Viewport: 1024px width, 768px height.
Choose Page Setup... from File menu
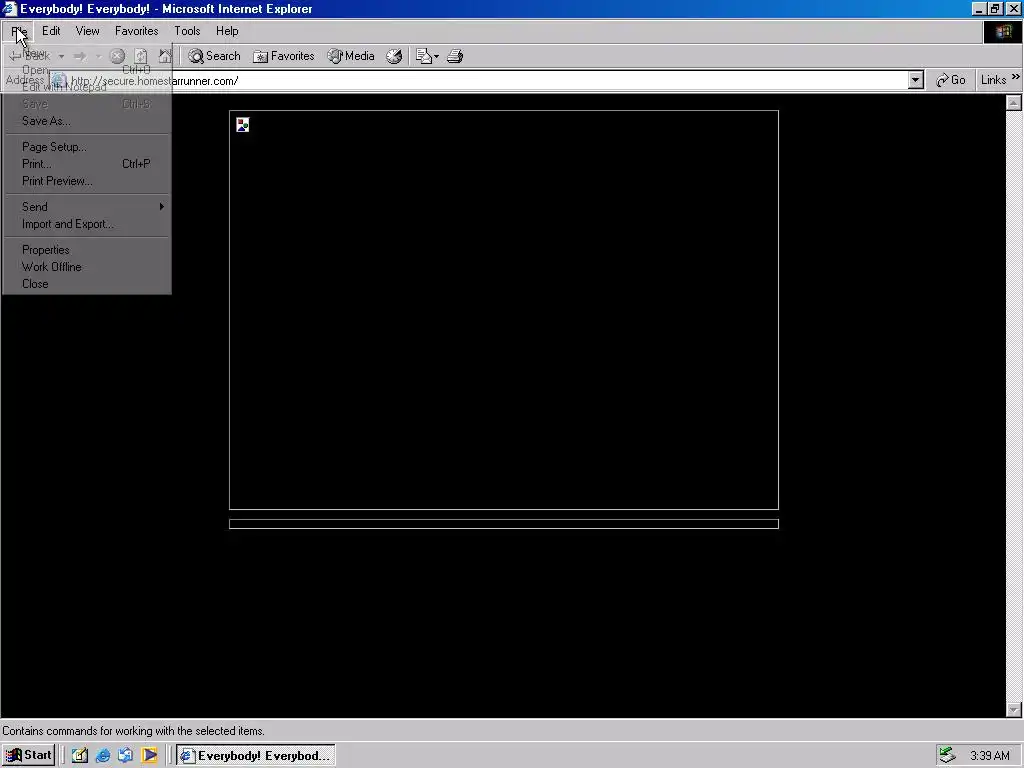coord(86,147)
